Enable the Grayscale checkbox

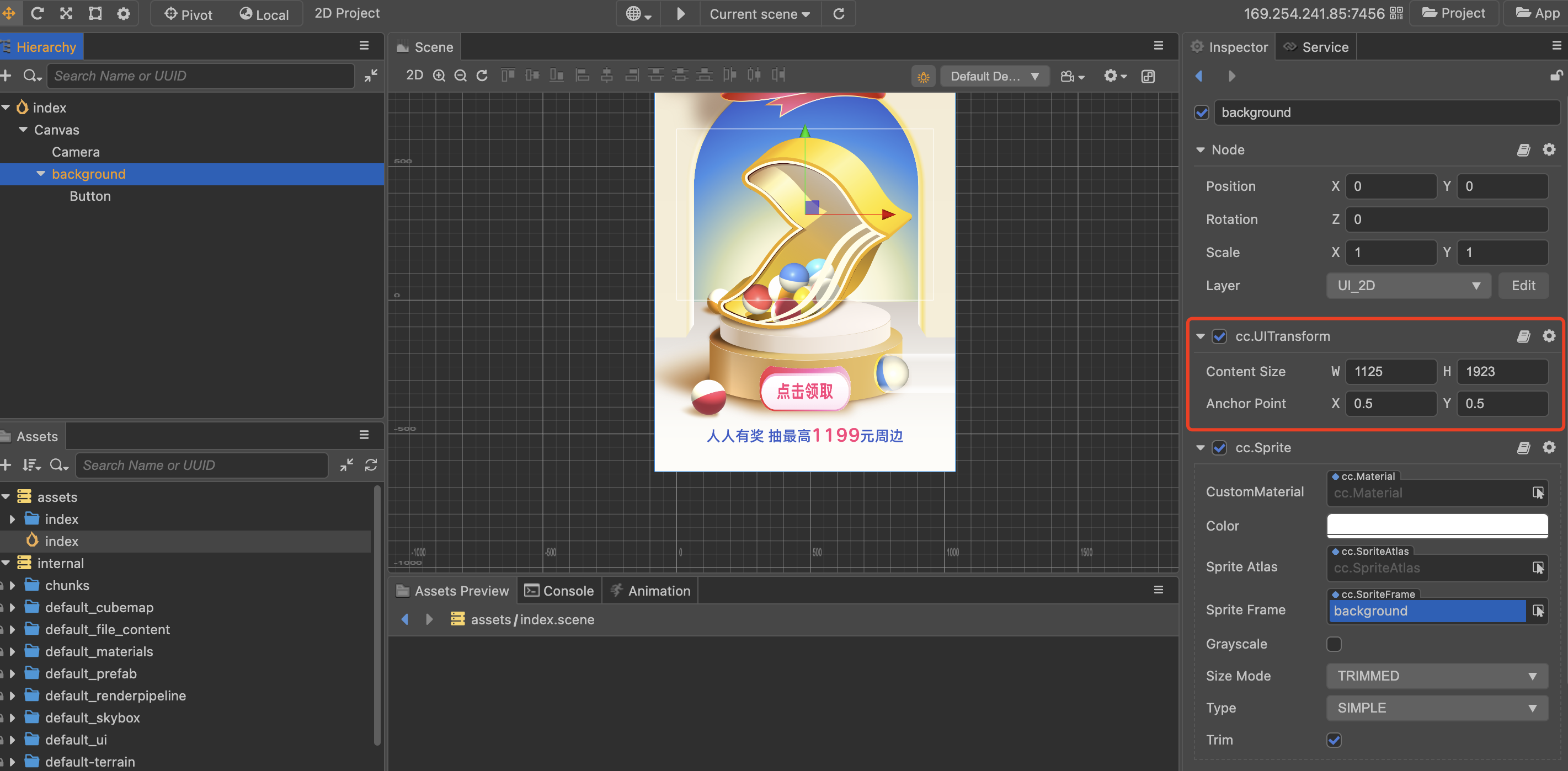click(1334, 644)
